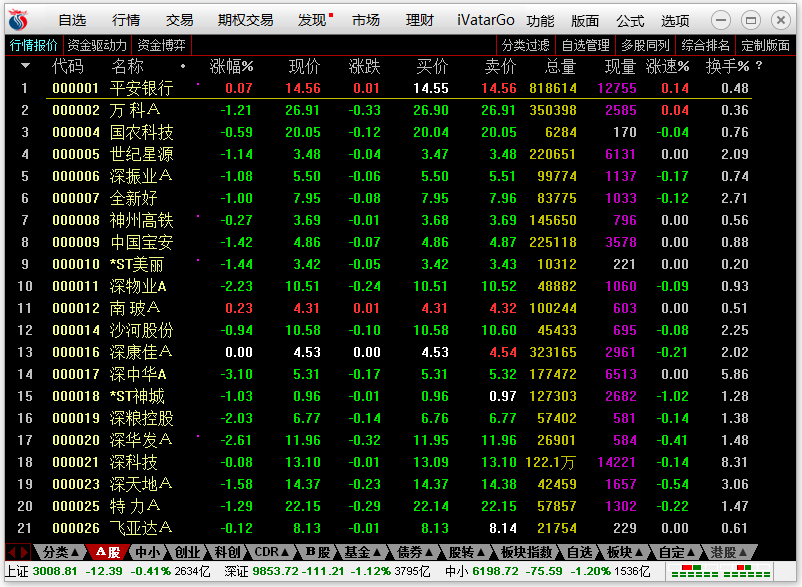Open the sort dropdown arrow above row numbers
802x587 pixels.
tap(25, 65)
